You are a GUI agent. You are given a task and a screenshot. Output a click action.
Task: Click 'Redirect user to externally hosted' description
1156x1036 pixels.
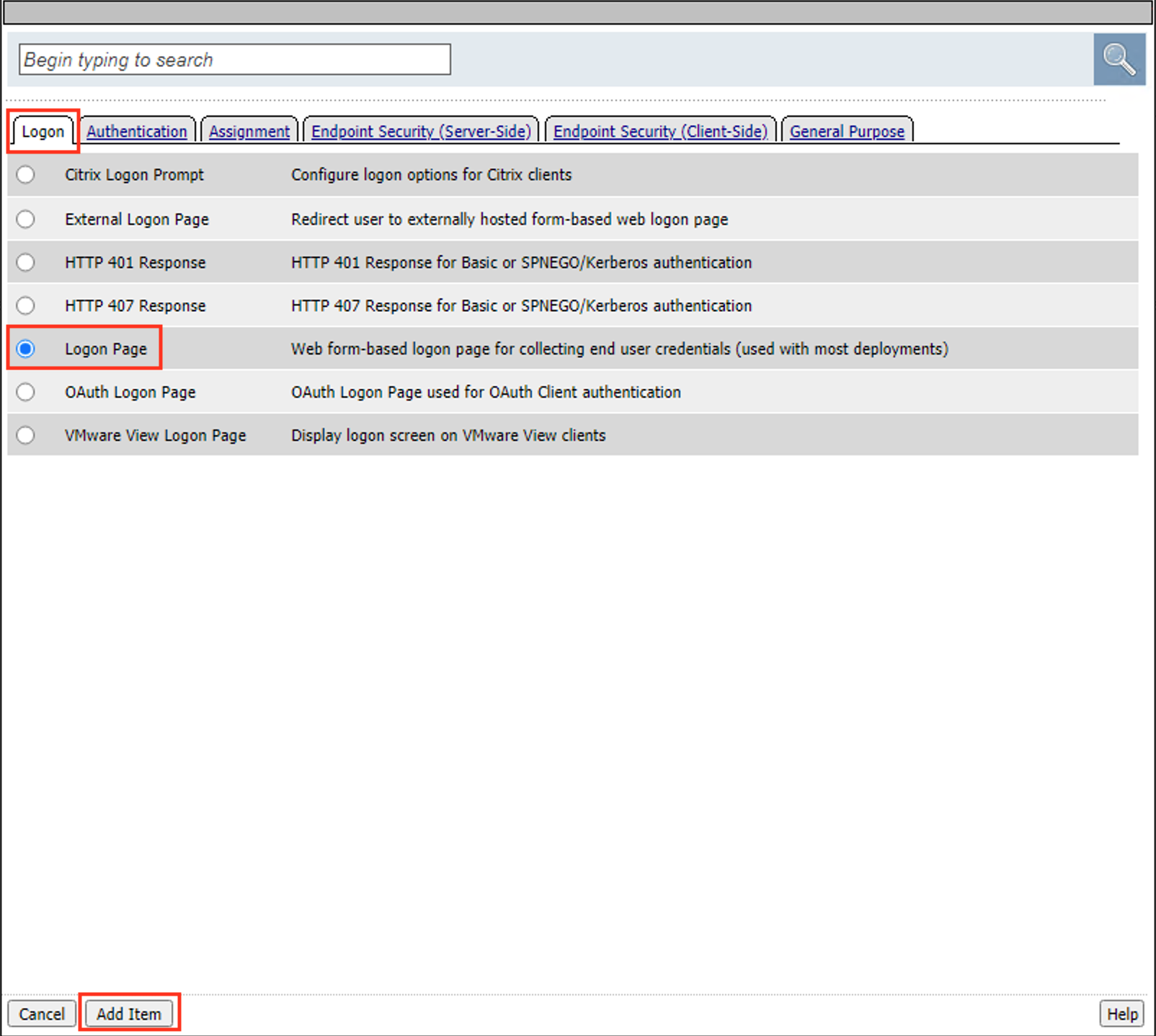pos(510,219)
